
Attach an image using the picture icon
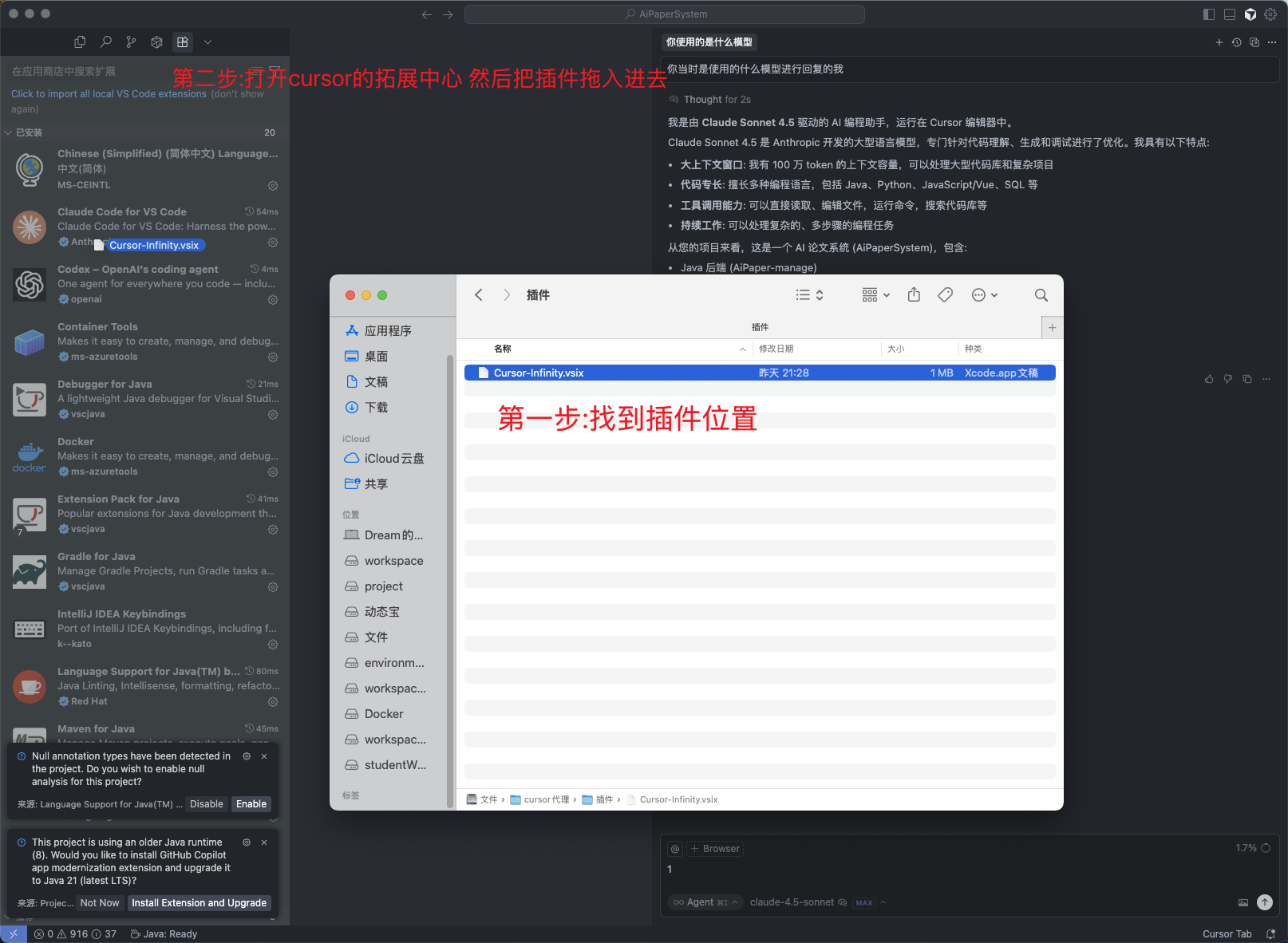click(x=1243, y=902)
